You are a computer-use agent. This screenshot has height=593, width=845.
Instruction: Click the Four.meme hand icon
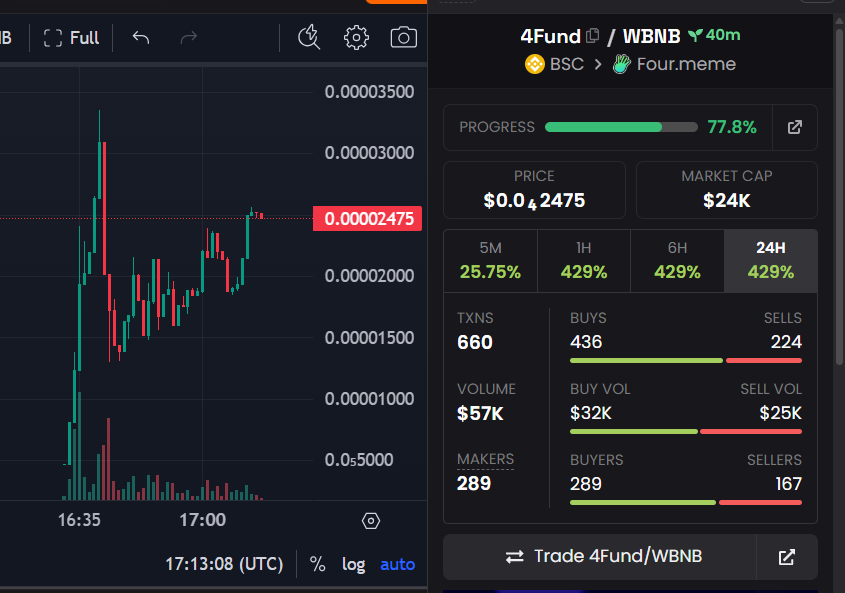pos(621,64)
